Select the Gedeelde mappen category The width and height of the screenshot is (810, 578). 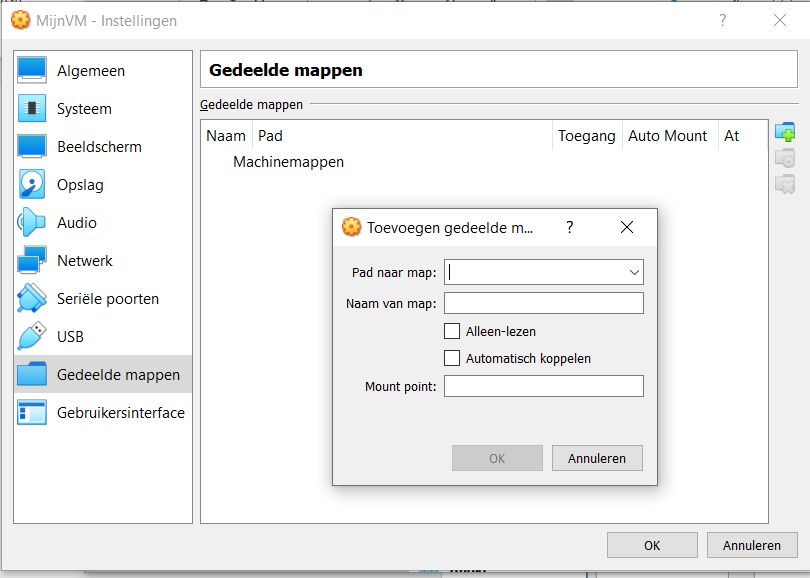[x=118, y=375]
